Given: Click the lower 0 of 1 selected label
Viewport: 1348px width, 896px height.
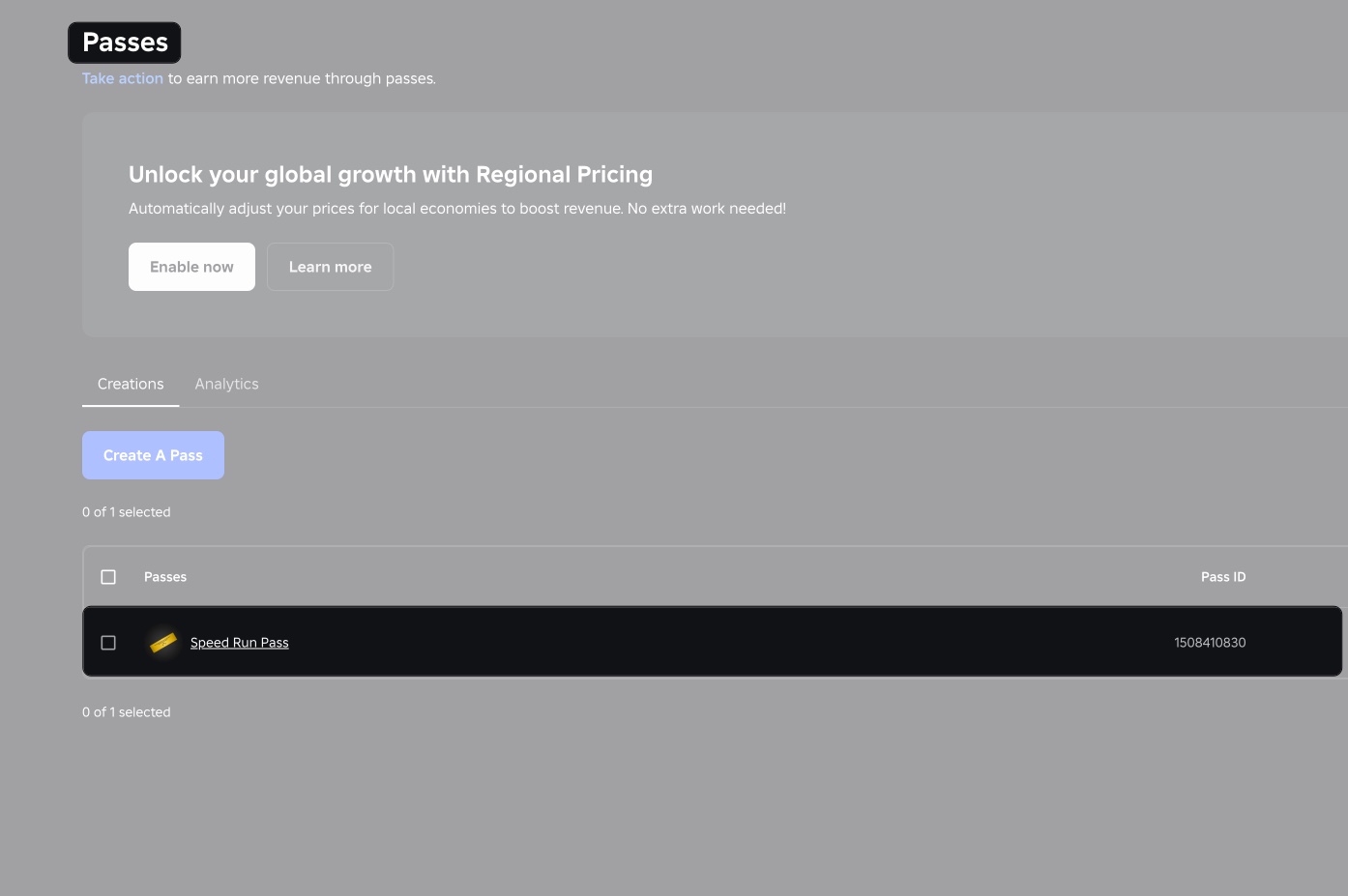Looking at the screenshot, I should 126,711.
